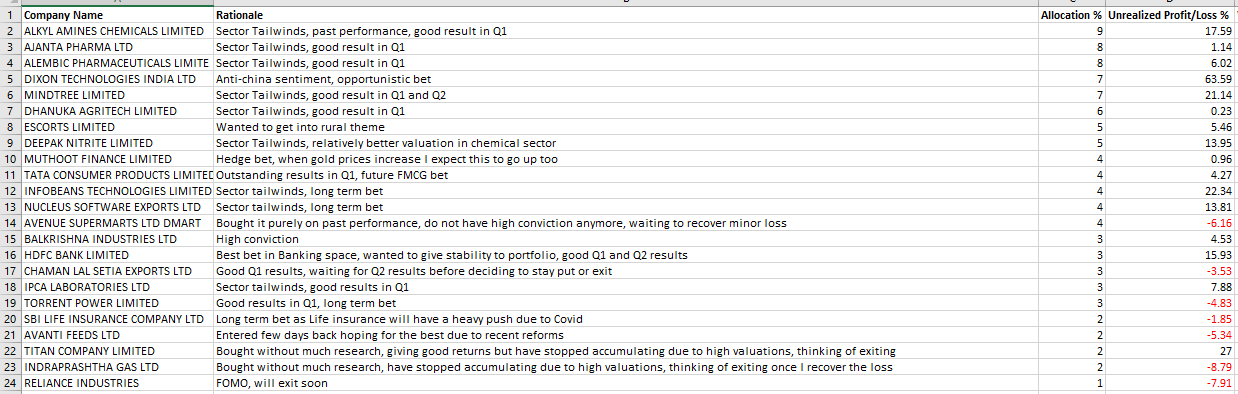This screenshot has width=1238, height=394.
Task: Click the Allocation % column header
Action: click(x=1071, y=15)
